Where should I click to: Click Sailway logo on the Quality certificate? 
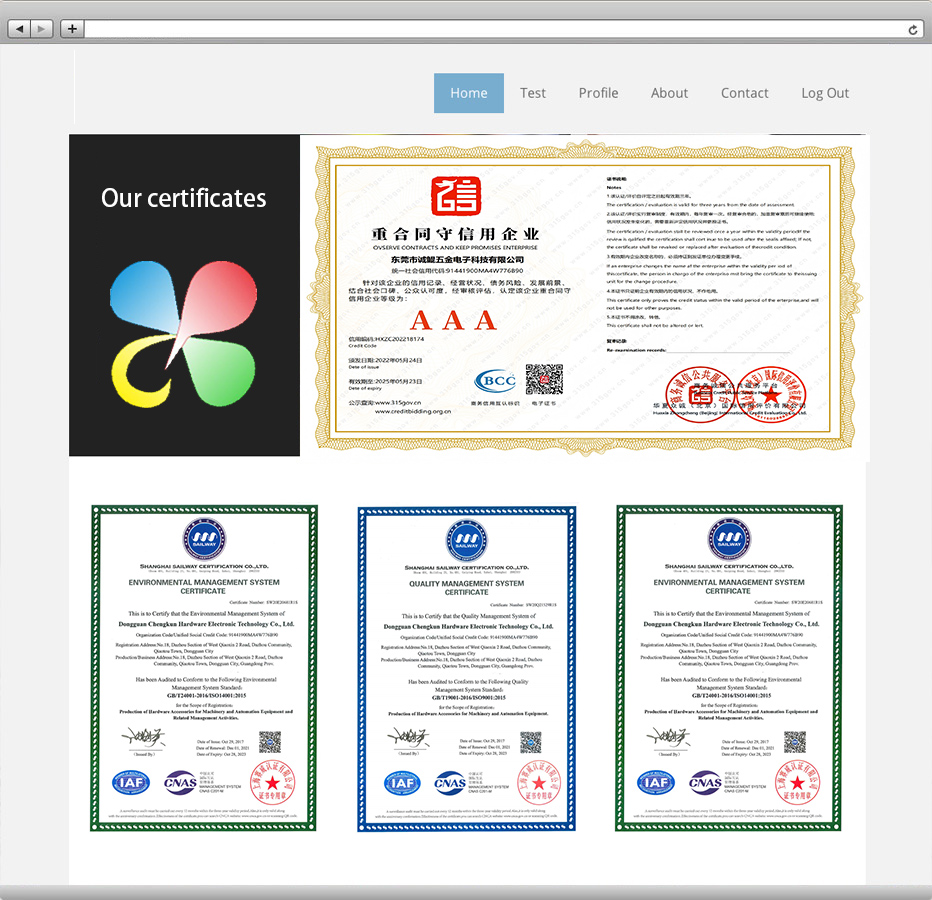tap(467, 539)
